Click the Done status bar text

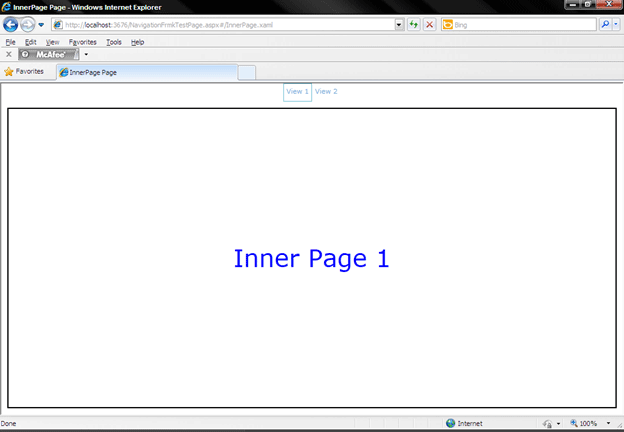click(x=8, y=424)
